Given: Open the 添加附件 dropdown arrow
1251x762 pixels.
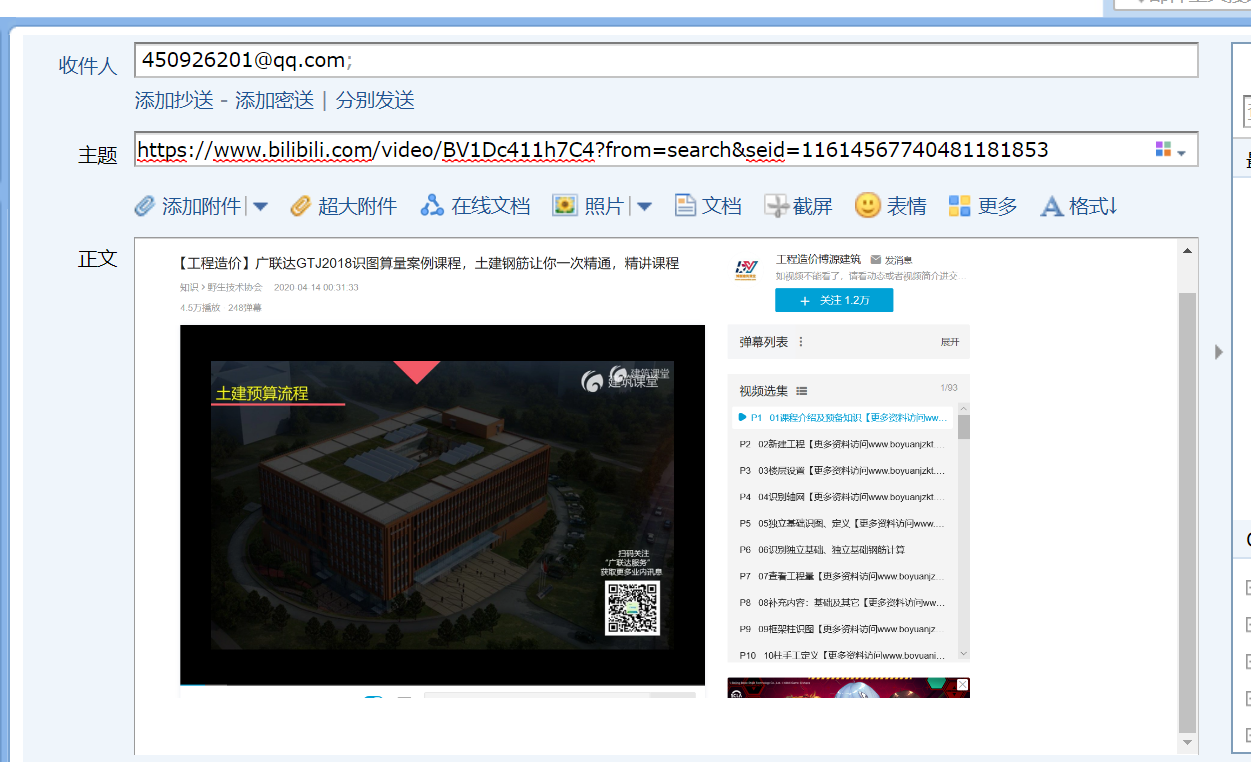Looking at the screenshot, I should pyautogui.click(x=260, y=207).
